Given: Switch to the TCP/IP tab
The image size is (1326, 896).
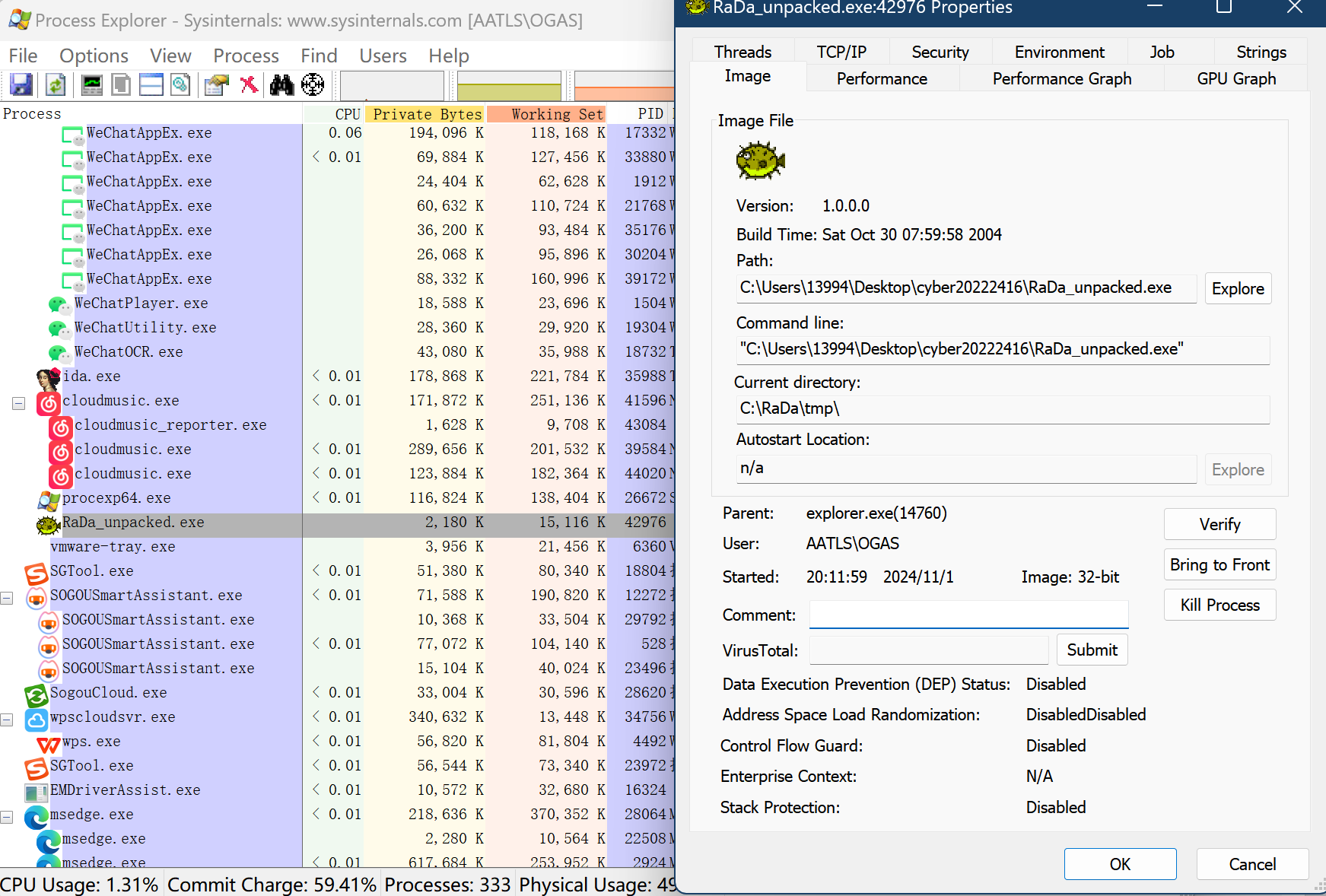Looking at the screenshot, I should click(x=841, y=52).
